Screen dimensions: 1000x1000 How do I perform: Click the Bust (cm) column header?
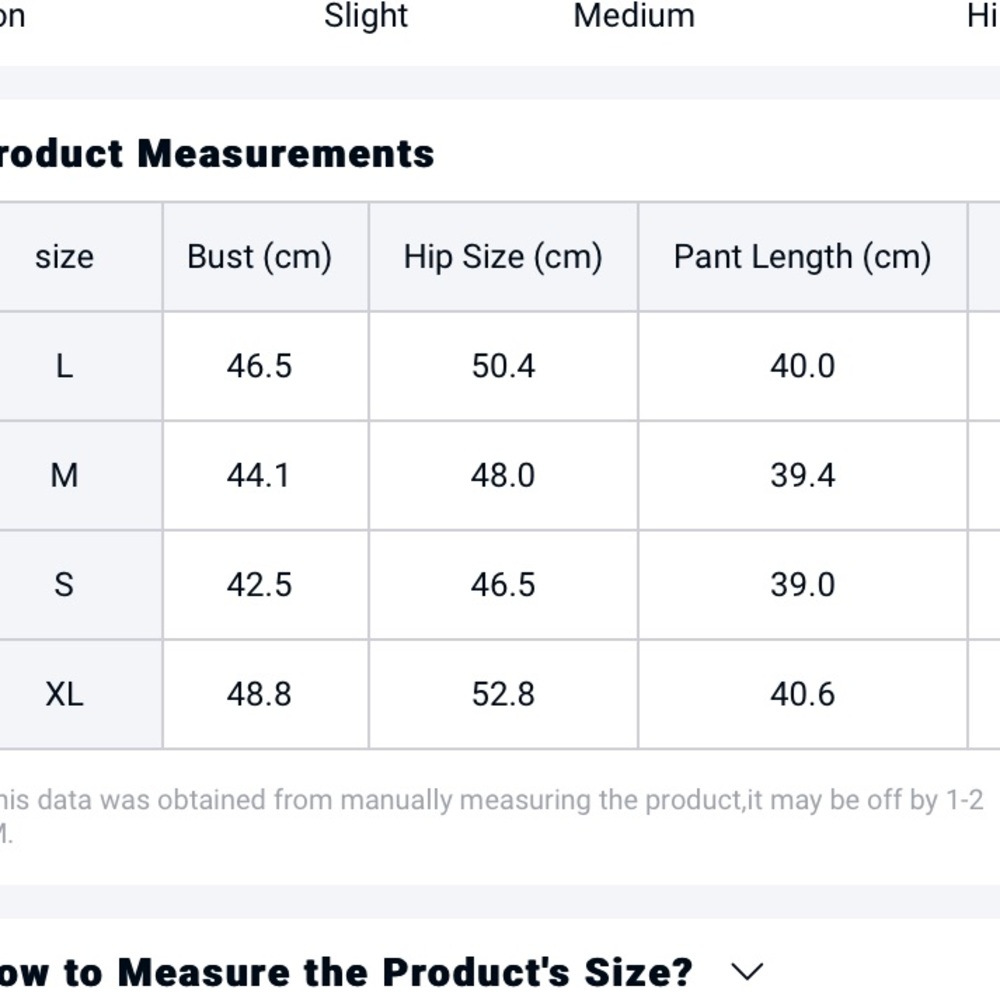pyautogui.click(x=260, y=257)
